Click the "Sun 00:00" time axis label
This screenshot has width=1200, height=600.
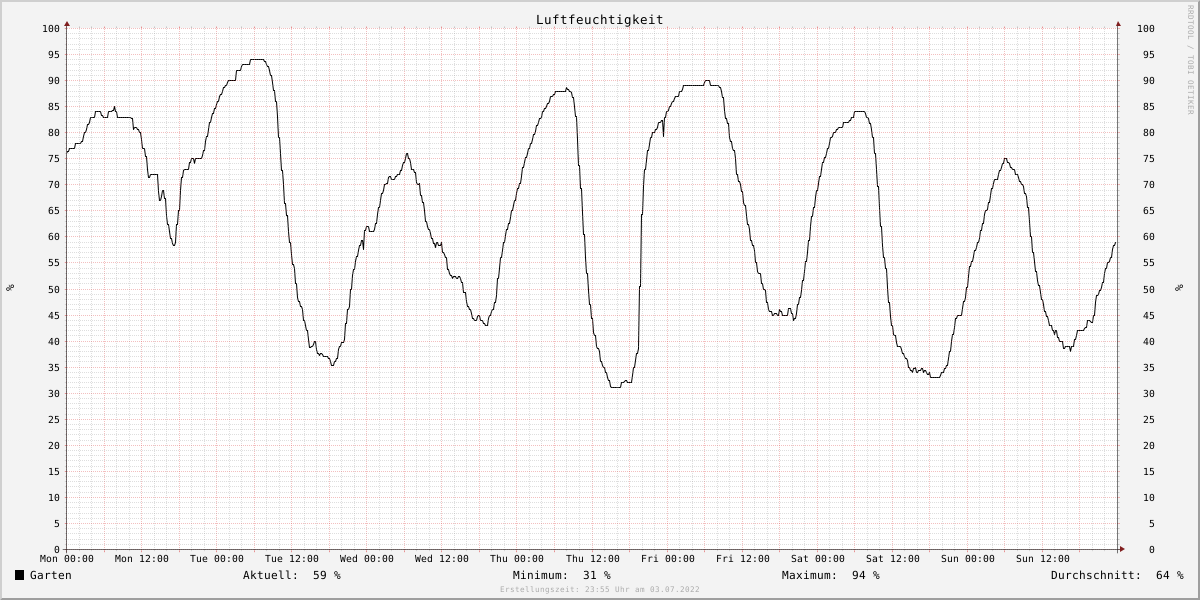[x=968, y=559]
